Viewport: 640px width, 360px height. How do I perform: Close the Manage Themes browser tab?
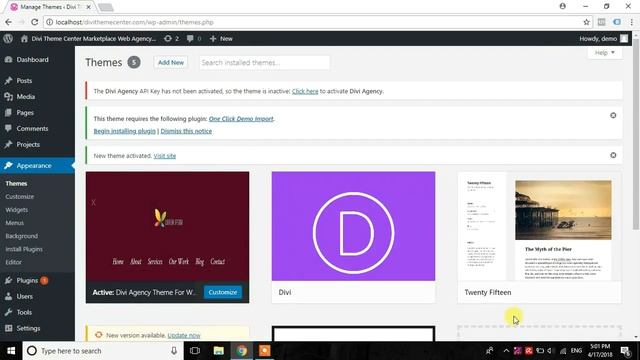(89, 7)
